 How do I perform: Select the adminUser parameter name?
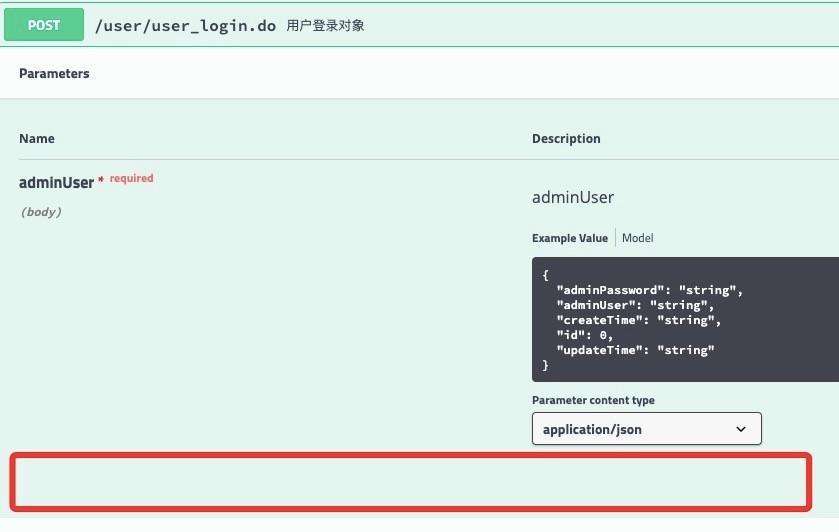(56, 183)
